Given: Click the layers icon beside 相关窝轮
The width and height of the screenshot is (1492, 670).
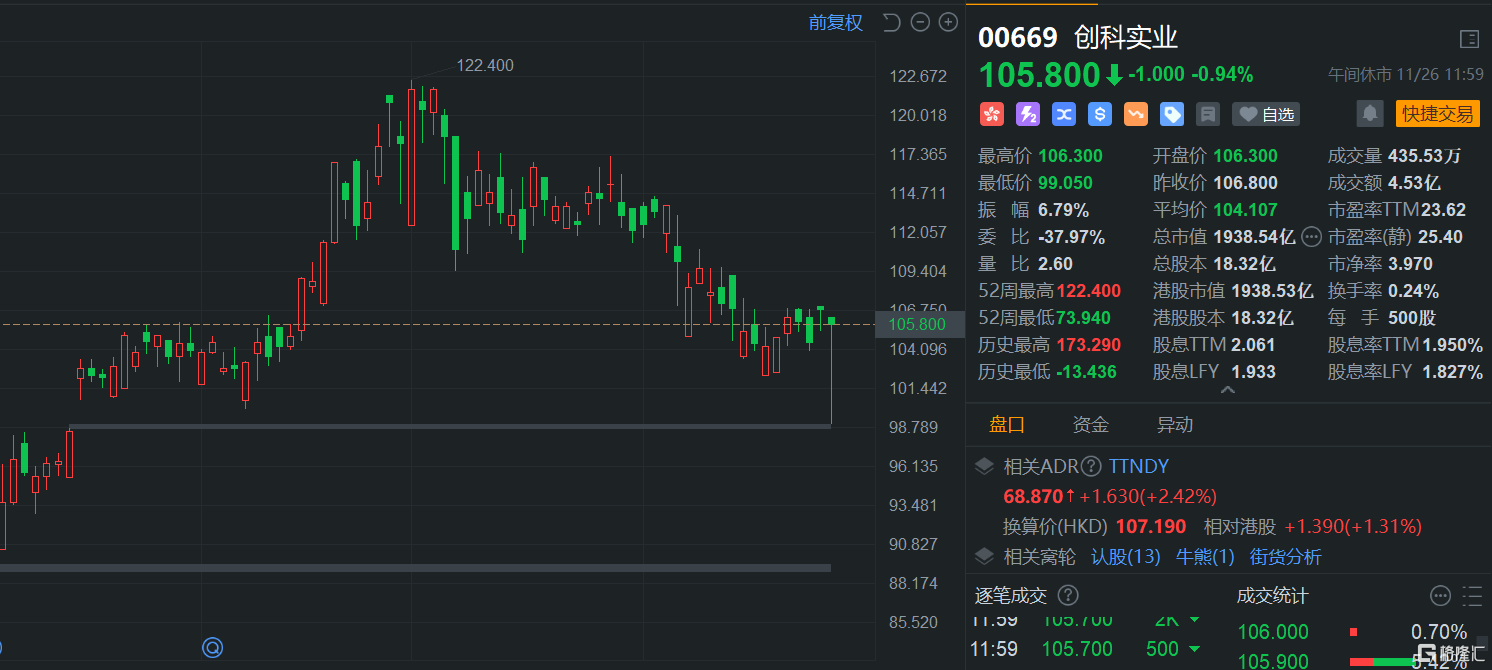Looking at the screenshot, I should (x=985, y=556).
